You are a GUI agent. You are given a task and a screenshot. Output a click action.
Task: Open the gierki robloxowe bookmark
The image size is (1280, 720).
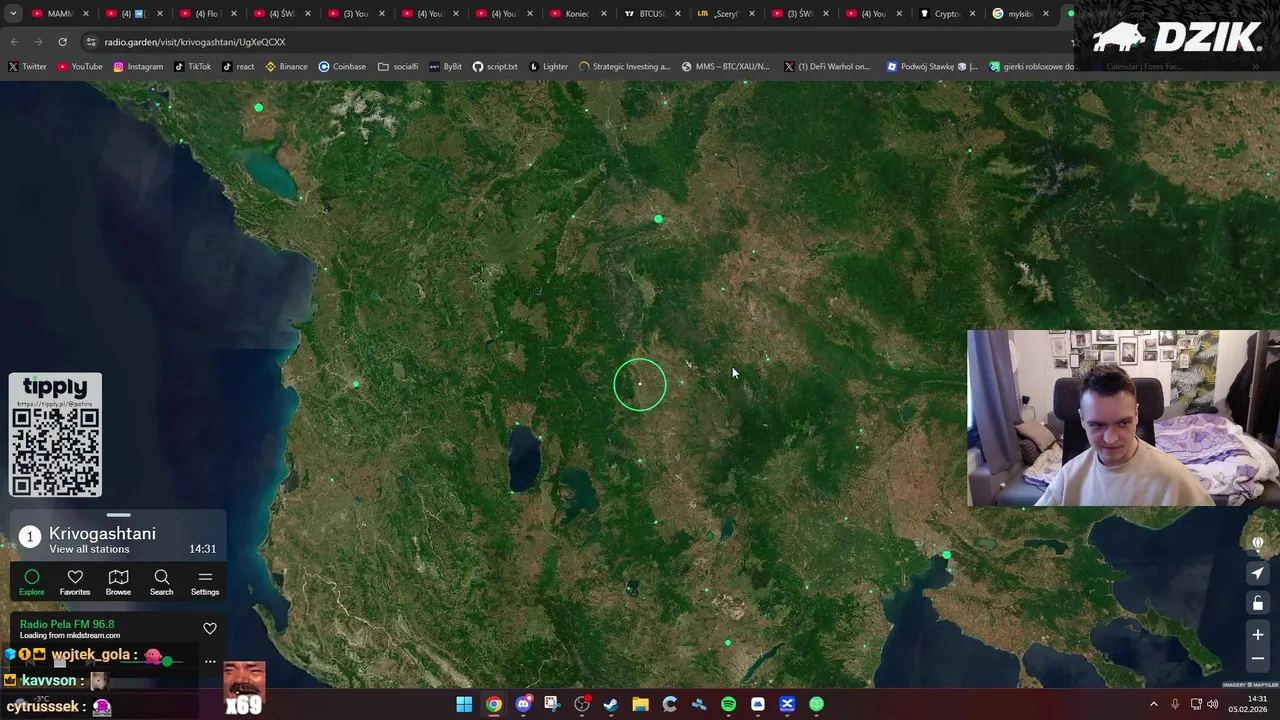pos(1032,66)
